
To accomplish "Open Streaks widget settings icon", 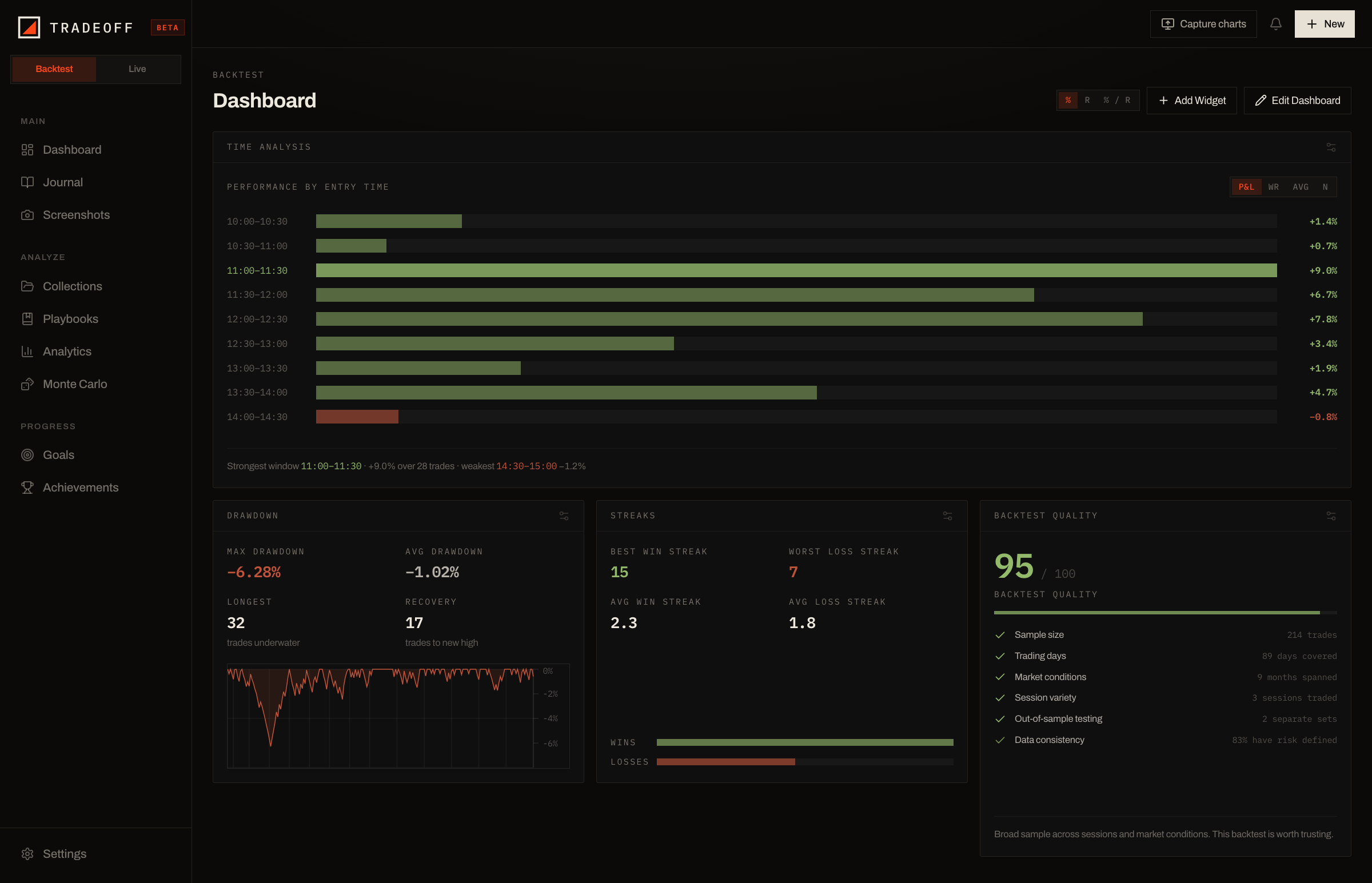I will point(947,516).
